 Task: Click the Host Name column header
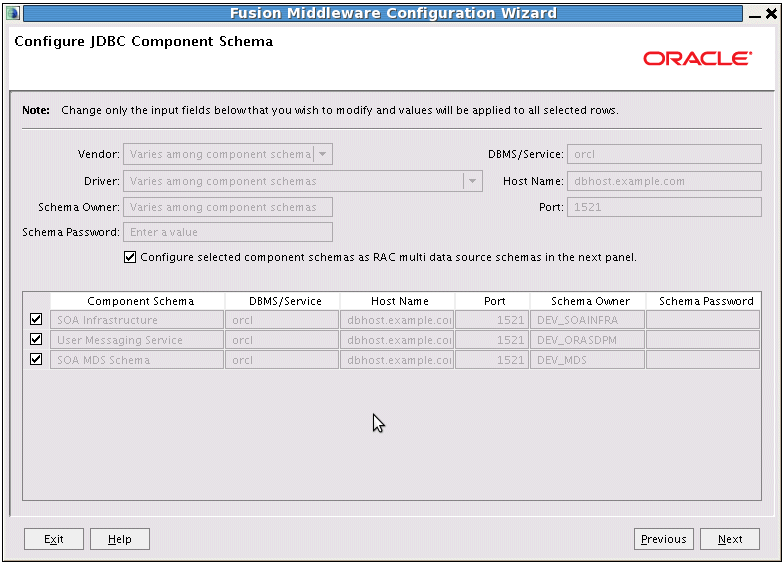pyautogui.click(x=398, y=301)
